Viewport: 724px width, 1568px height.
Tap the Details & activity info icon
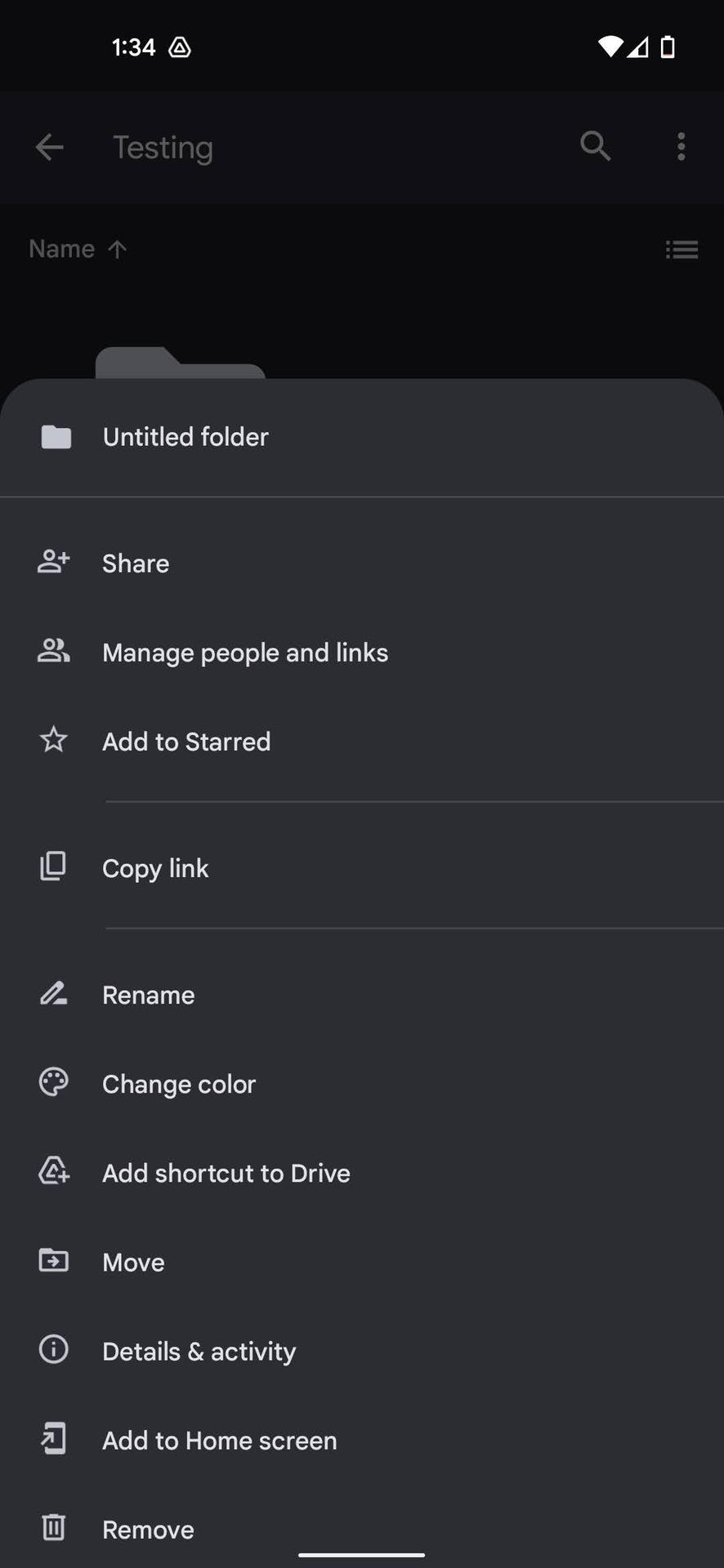coord(54,1350)
